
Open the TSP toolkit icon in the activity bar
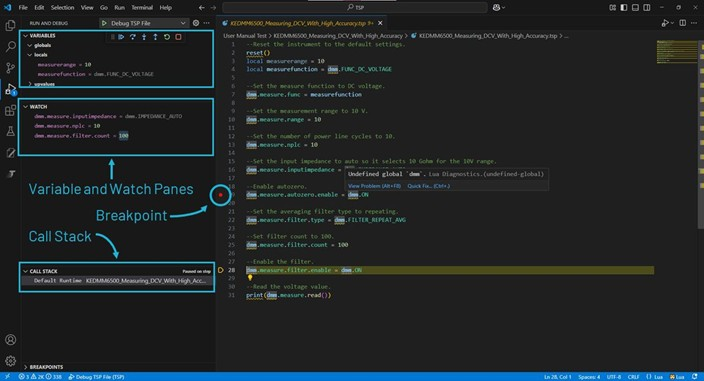coord(11,174)
